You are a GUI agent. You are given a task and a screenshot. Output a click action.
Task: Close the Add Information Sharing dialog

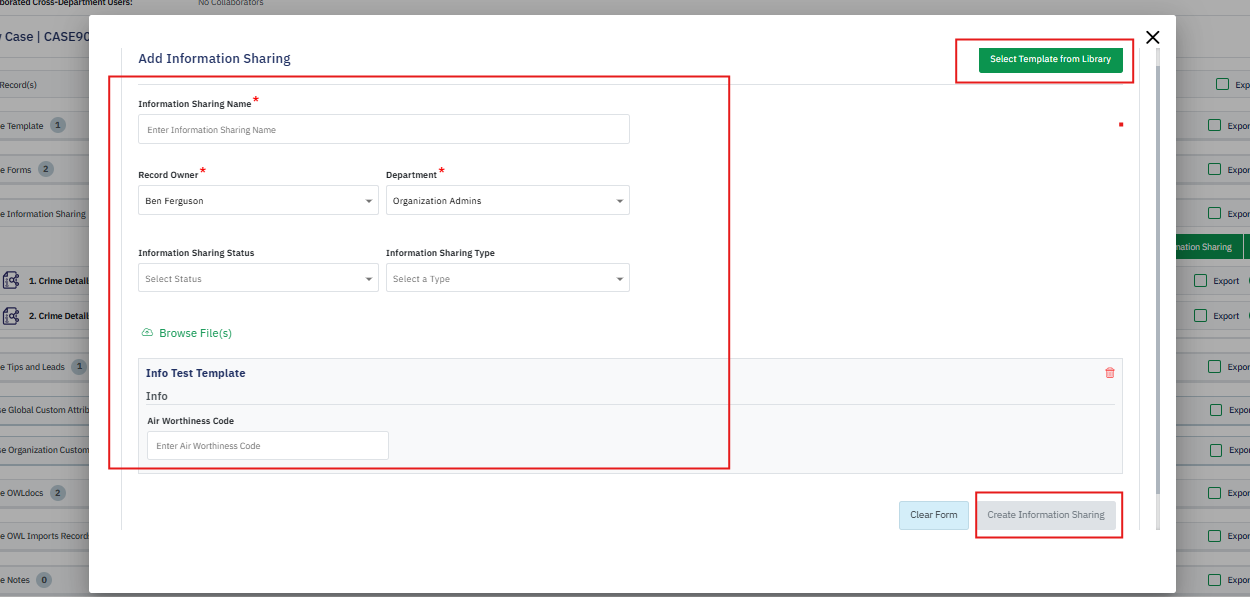1152,37
